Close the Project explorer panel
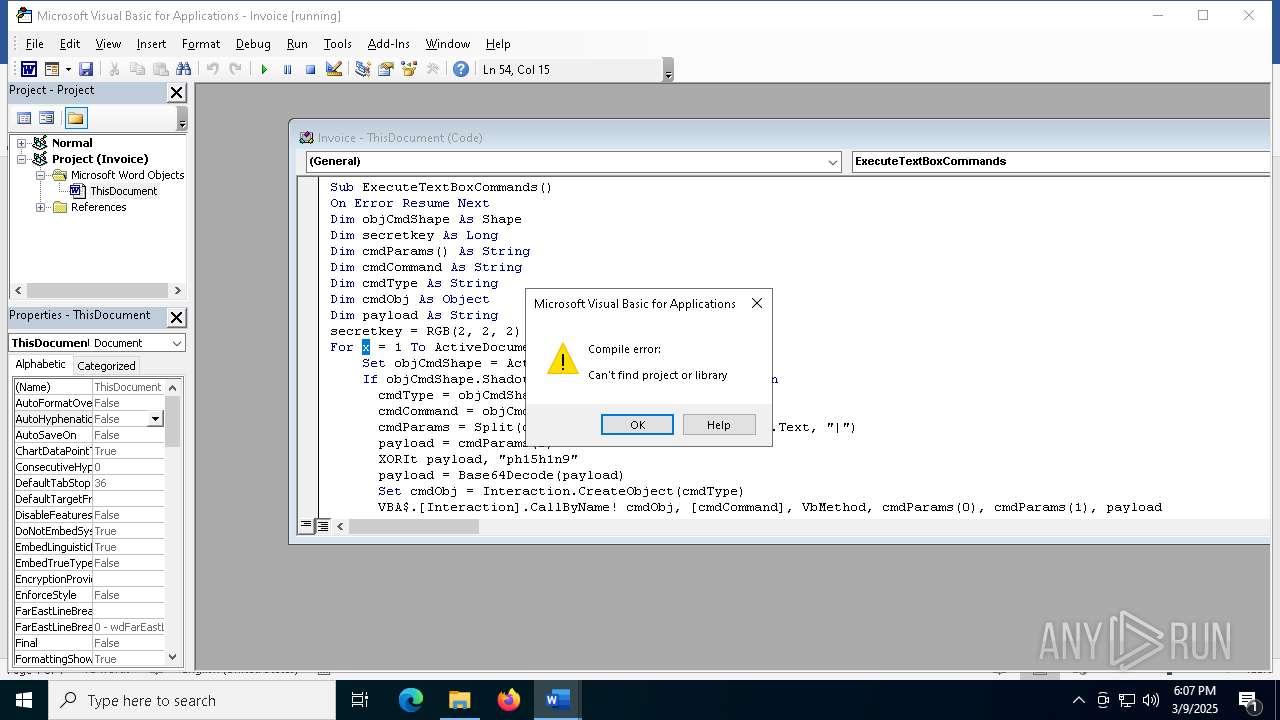This screenshot has width=1280, height=720. point(176,92)
